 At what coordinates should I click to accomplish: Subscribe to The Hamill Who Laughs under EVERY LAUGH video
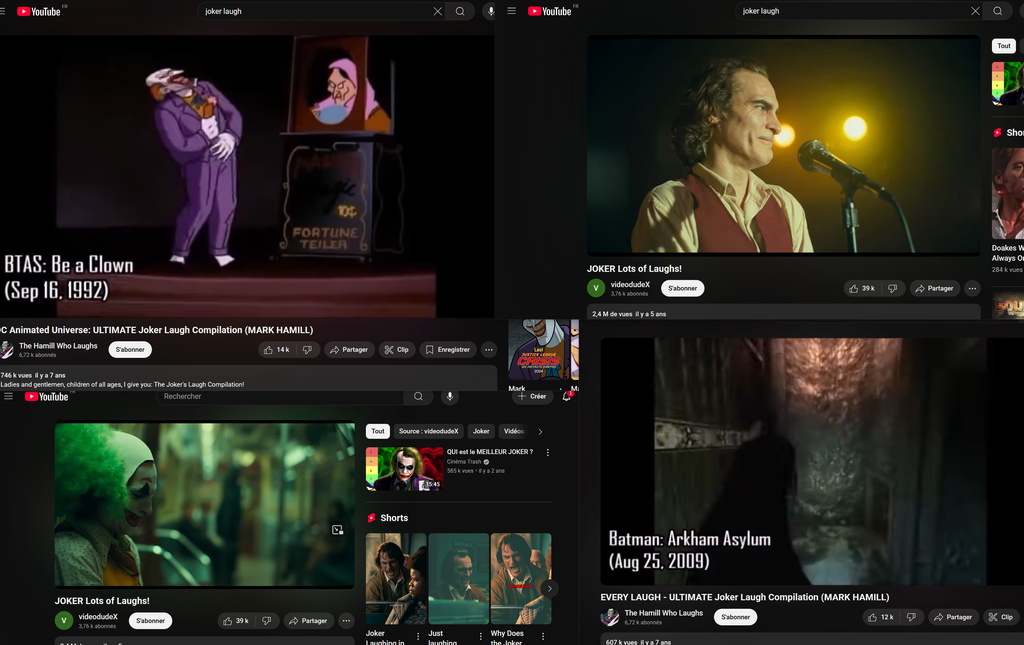tap(735, 617)
